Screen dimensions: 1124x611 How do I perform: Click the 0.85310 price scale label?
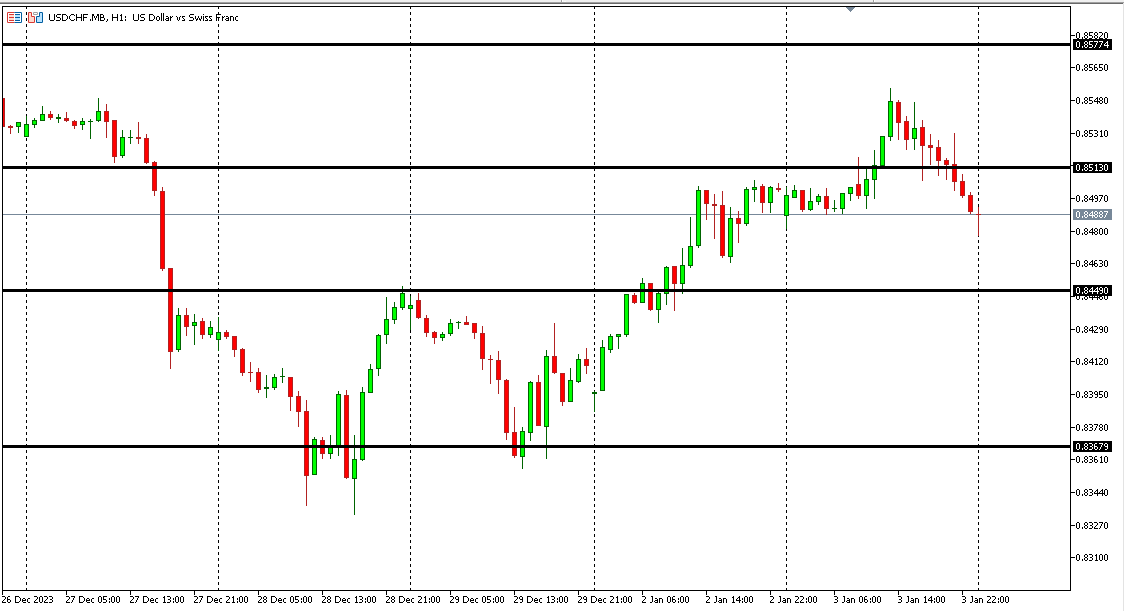[1092, 133]
